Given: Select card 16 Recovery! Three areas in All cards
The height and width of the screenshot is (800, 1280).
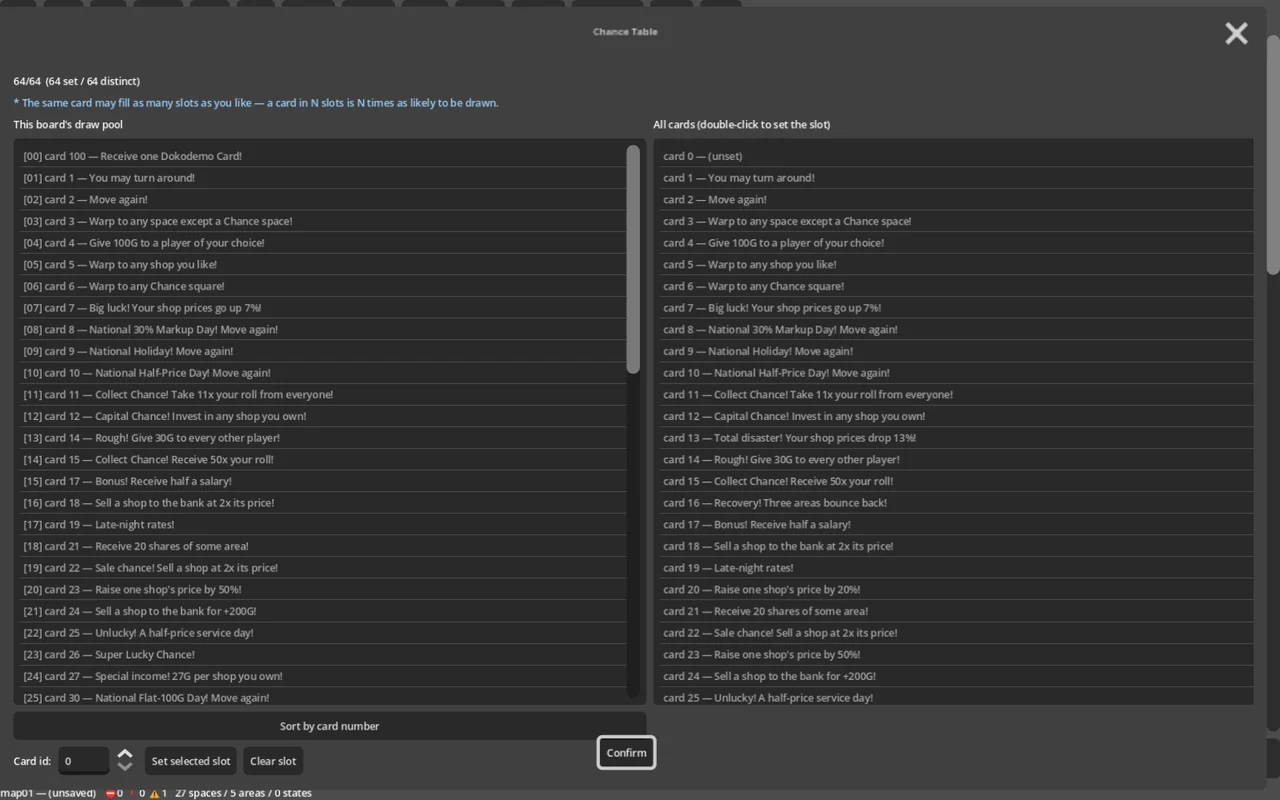Looking at the screenshot, I should pyautogui.click(x=955, y=503).
